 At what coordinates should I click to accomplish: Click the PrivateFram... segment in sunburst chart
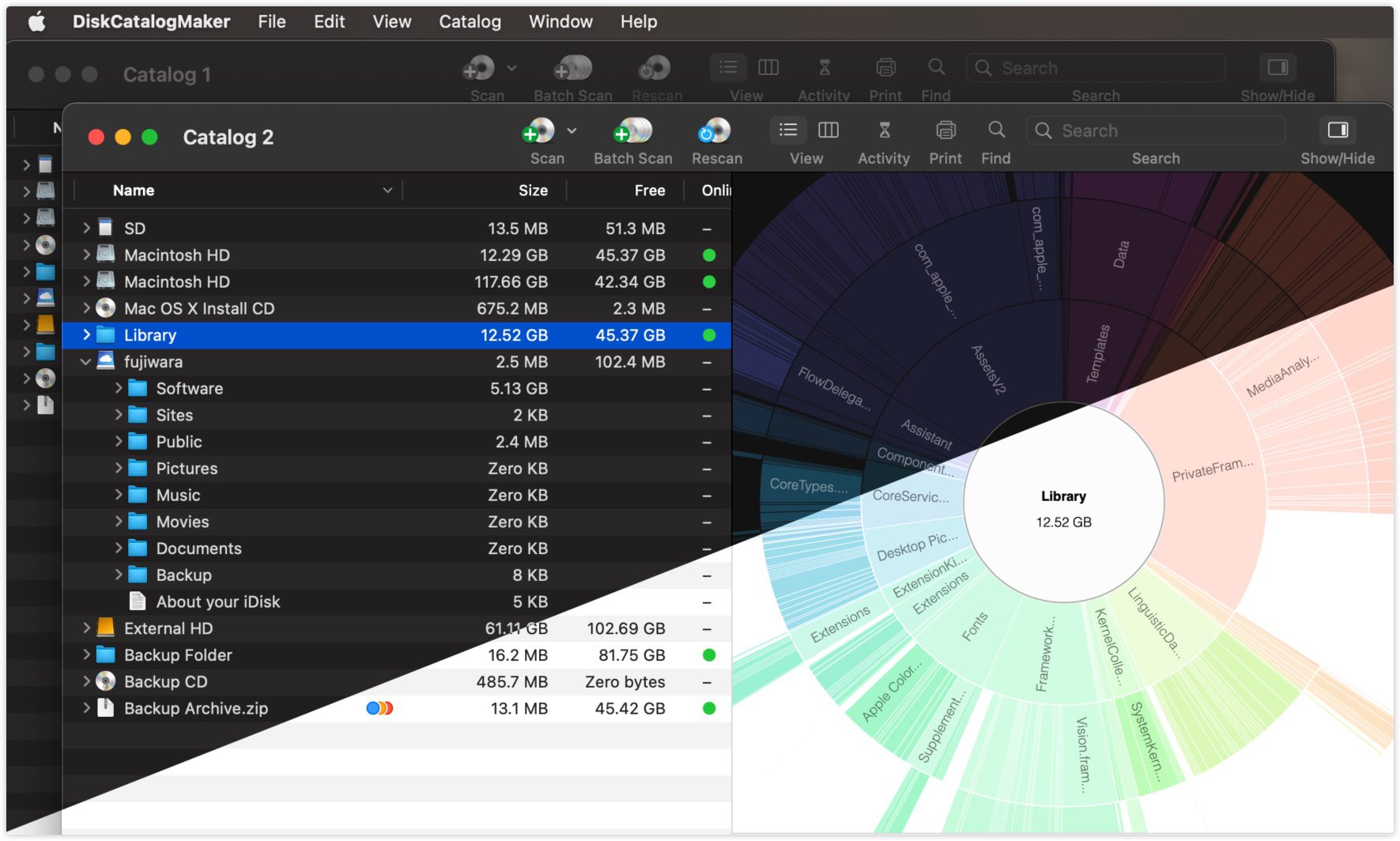[x=1211, y=470]
